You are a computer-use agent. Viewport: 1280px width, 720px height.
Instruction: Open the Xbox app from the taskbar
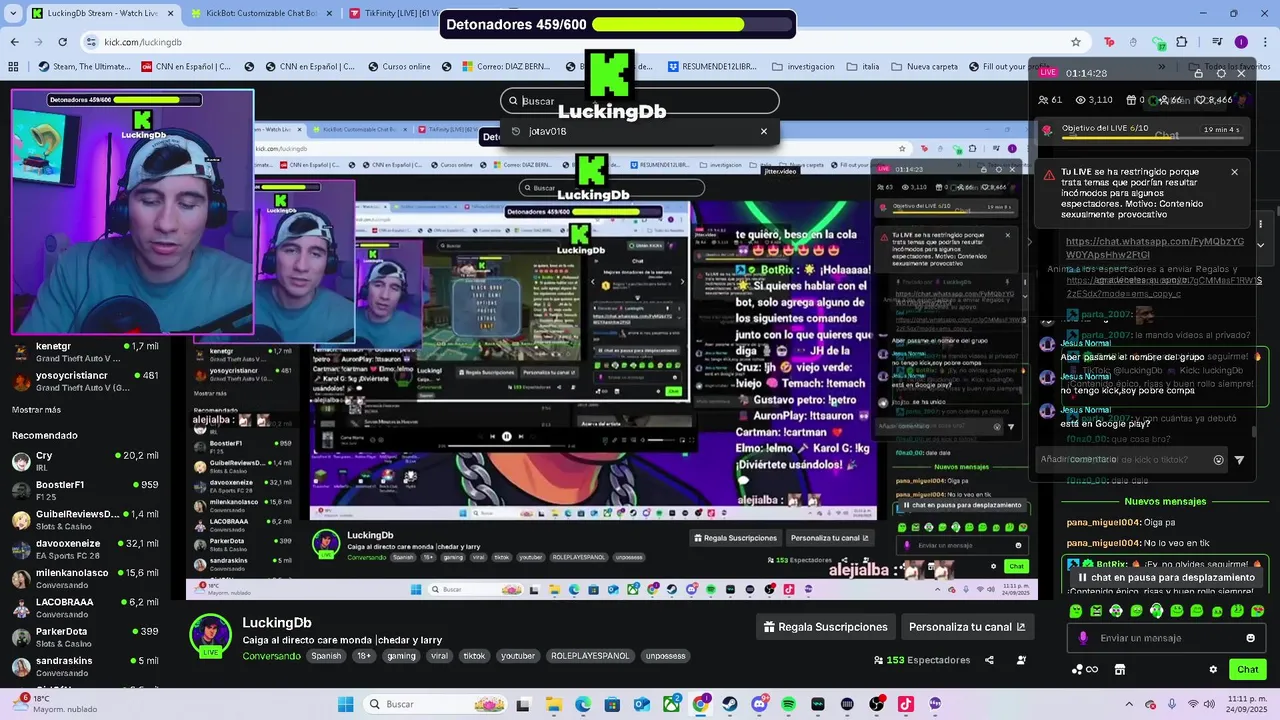point(671,704)
